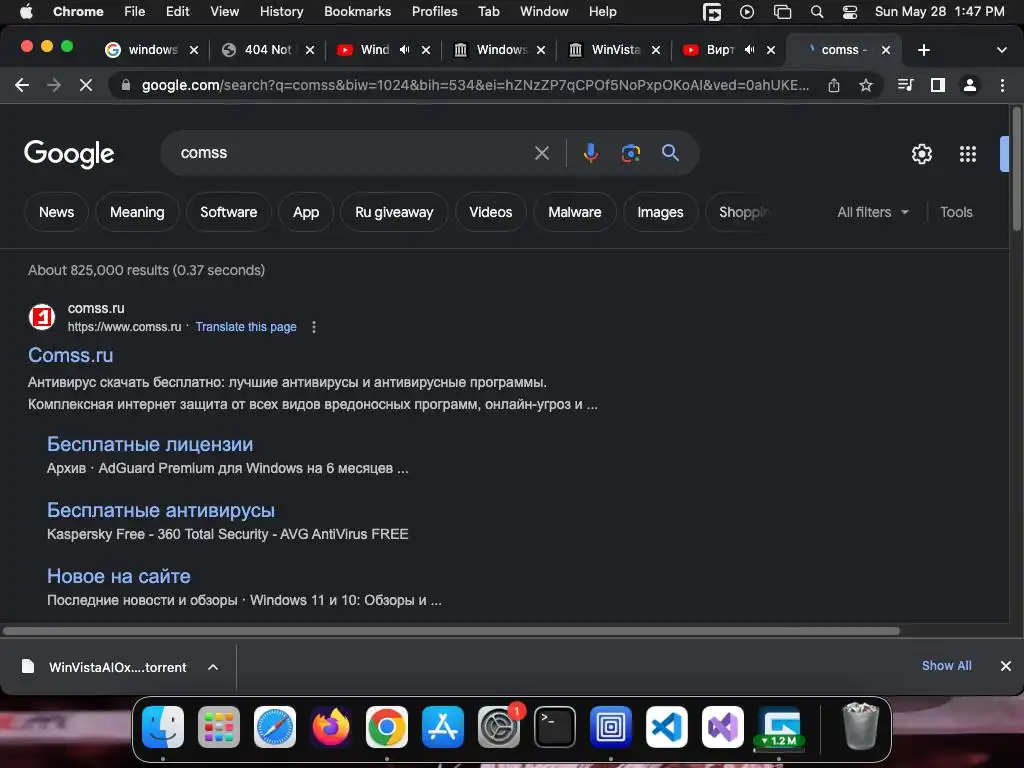Viewport: 1024px width, 768px height.
Task: Launch Firefox from the Dock
Action: (x=330, y=726)
